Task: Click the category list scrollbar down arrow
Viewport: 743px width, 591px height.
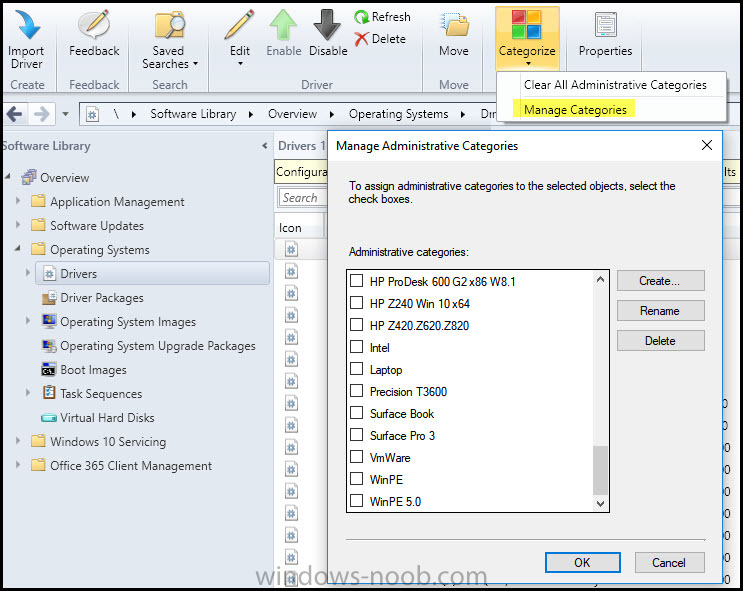Action: (600, 503)
